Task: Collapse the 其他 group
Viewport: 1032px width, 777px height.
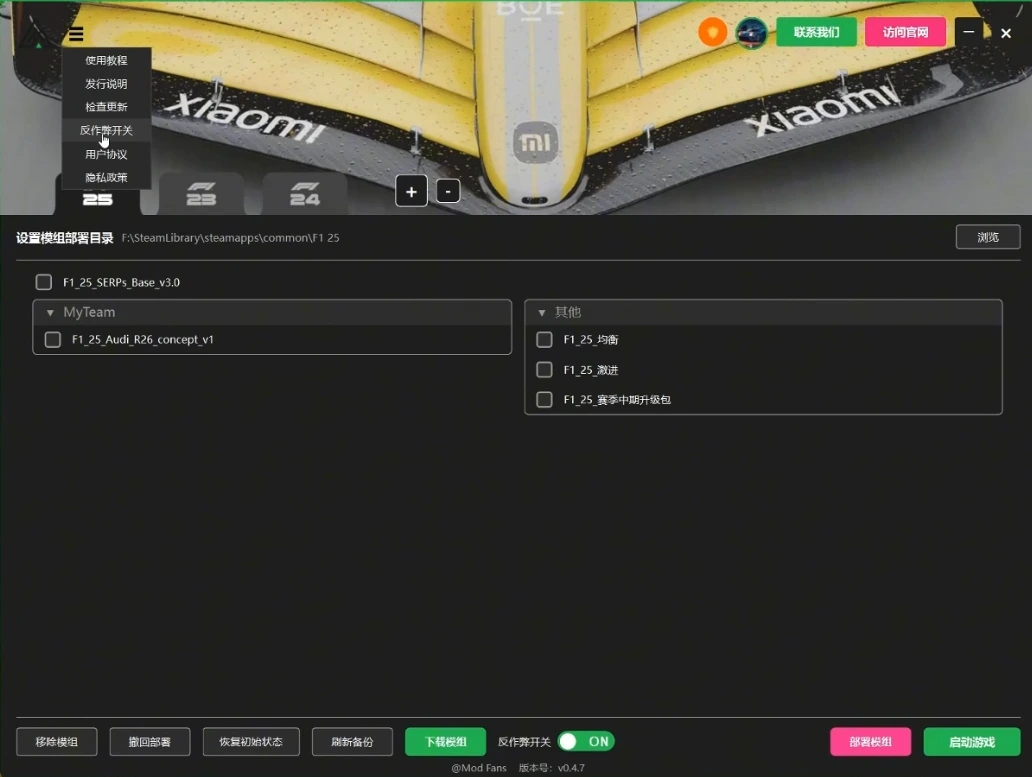Action: coord(542,313)
